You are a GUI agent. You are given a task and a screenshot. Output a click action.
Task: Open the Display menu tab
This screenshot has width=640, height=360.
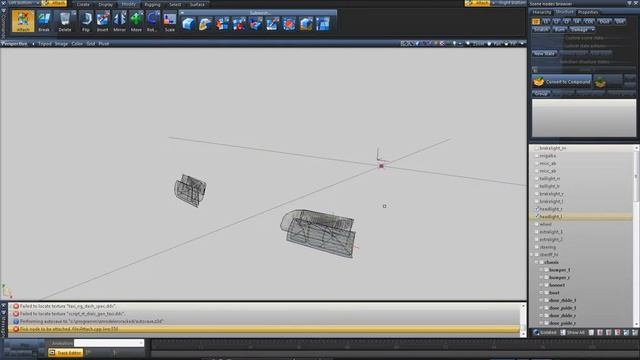coord(105,4)
